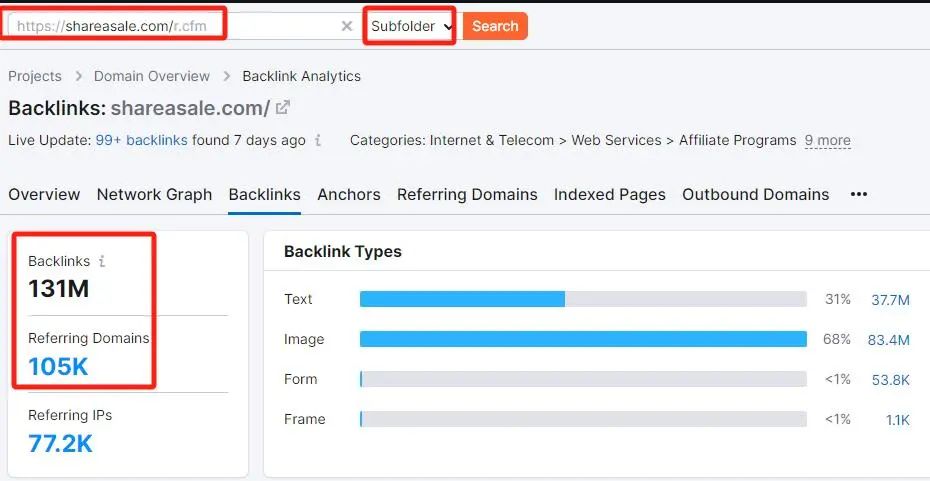Expand the '9 more' categories list
The image size is (930, 481).
coord(827,141)
